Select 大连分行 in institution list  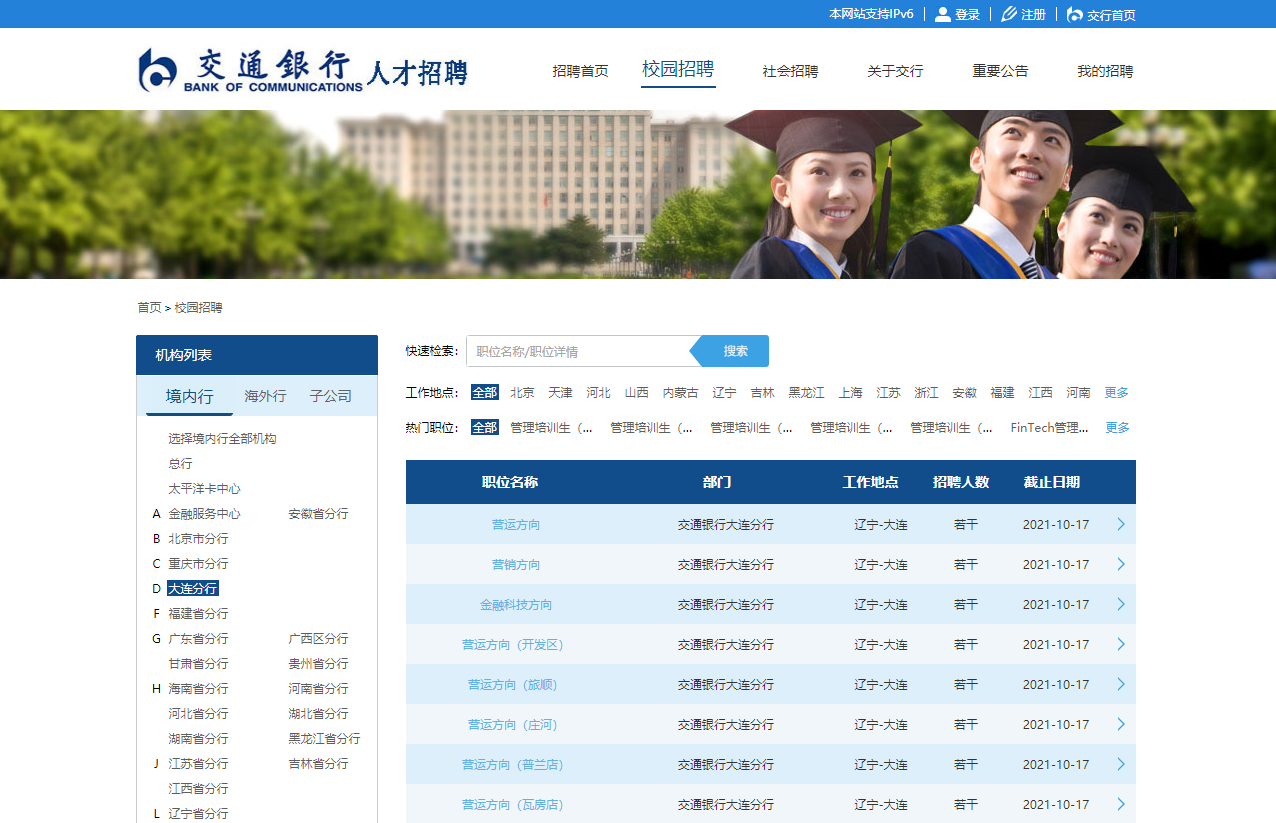click(x=192, y=589)
